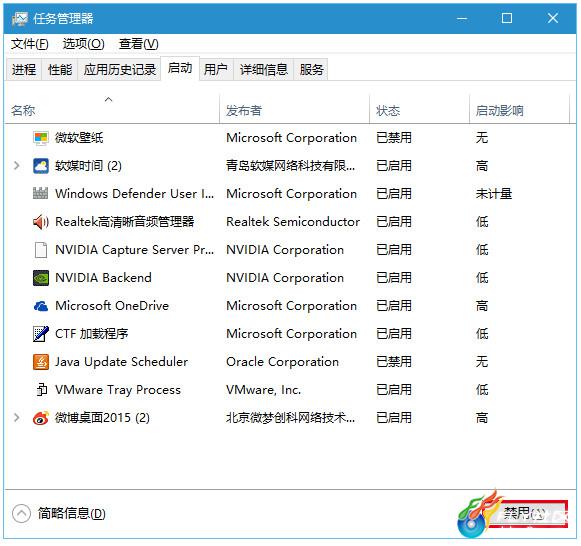Switch to the 用户 tab
The image size is (581, 546).
[x=216, y=69]
